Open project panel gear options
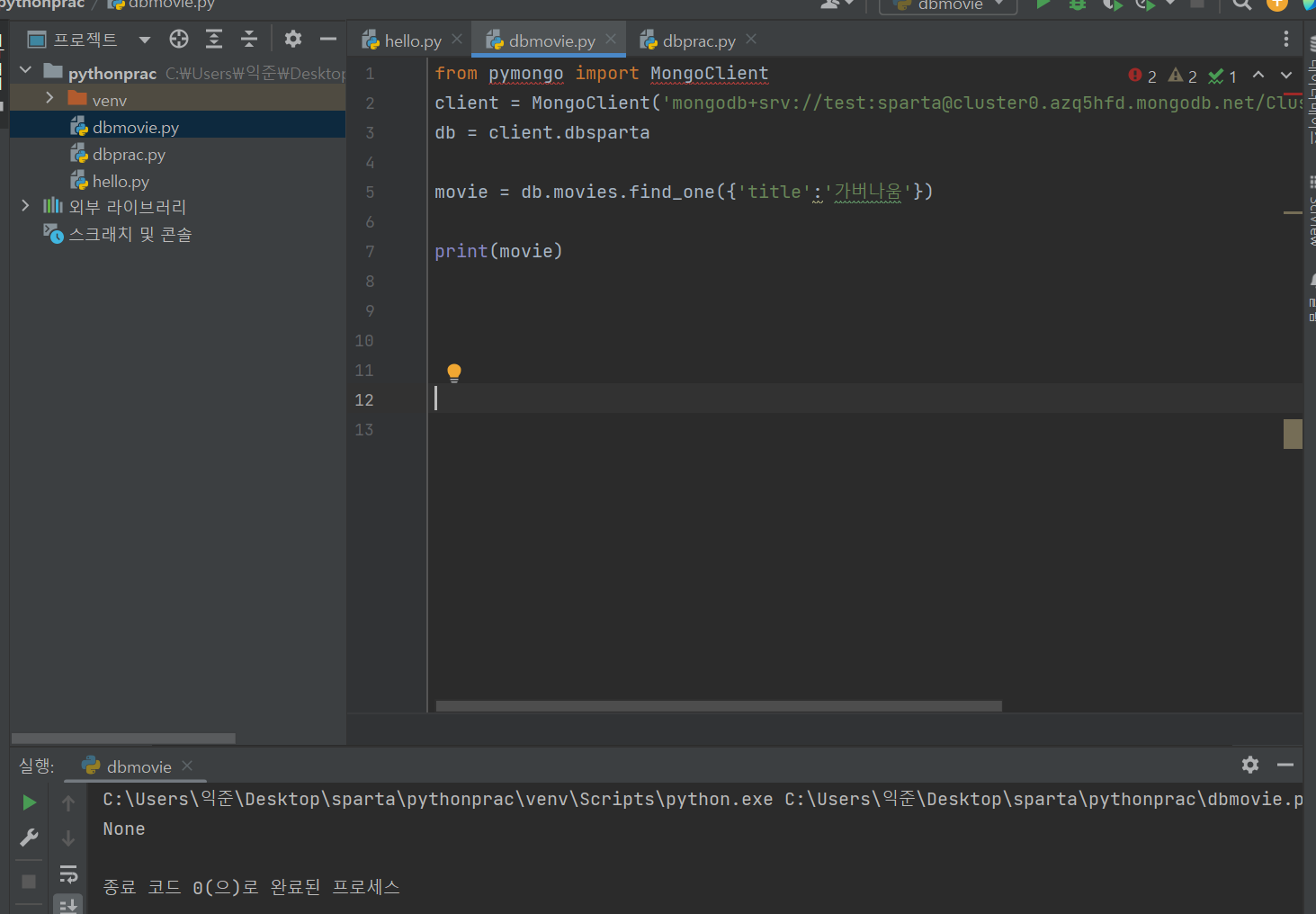The width and height of the screenshot is (1316, 914). [x=293, y=39]
